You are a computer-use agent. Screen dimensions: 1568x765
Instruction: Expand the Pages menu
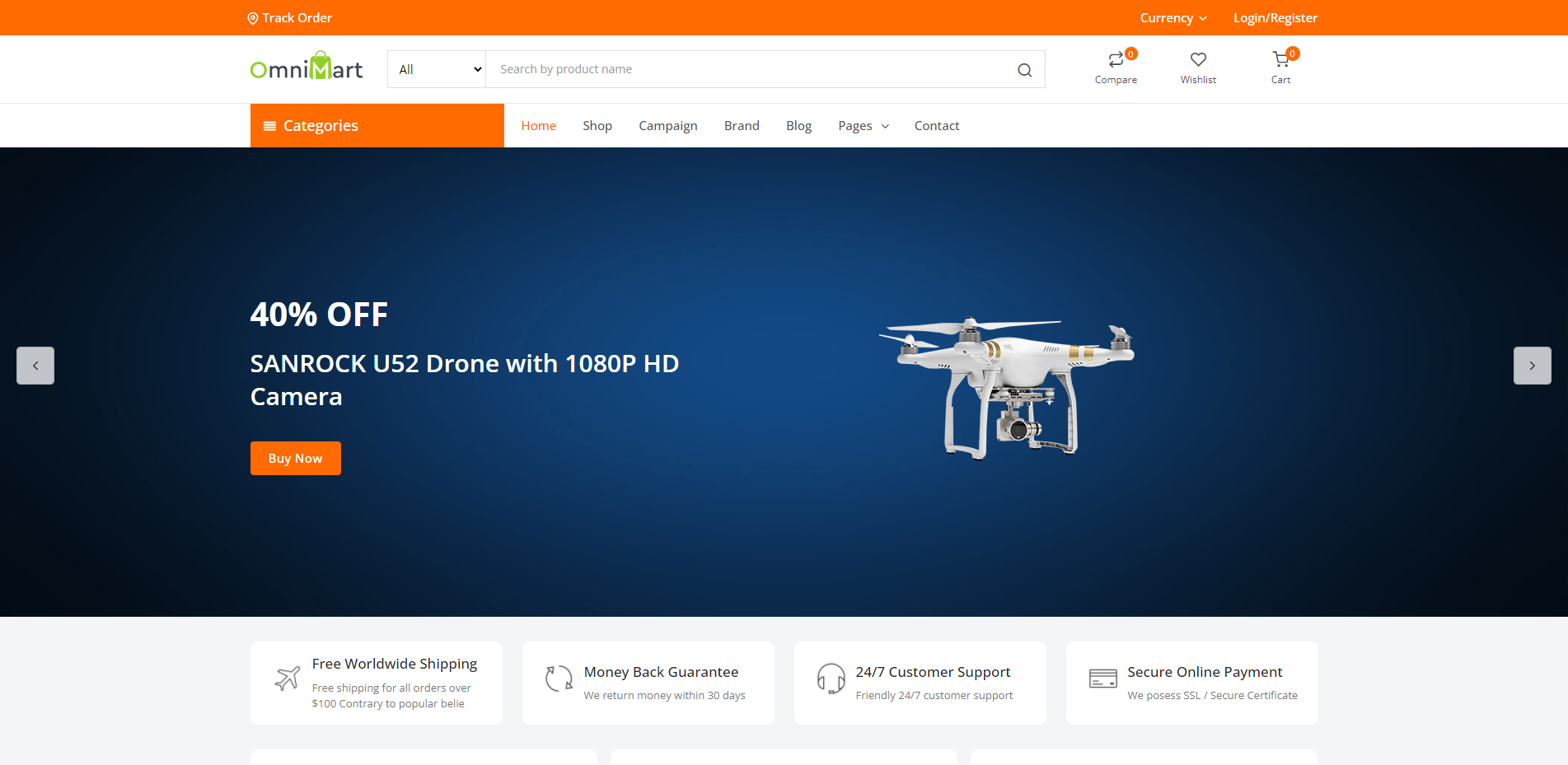pos(863,126)
